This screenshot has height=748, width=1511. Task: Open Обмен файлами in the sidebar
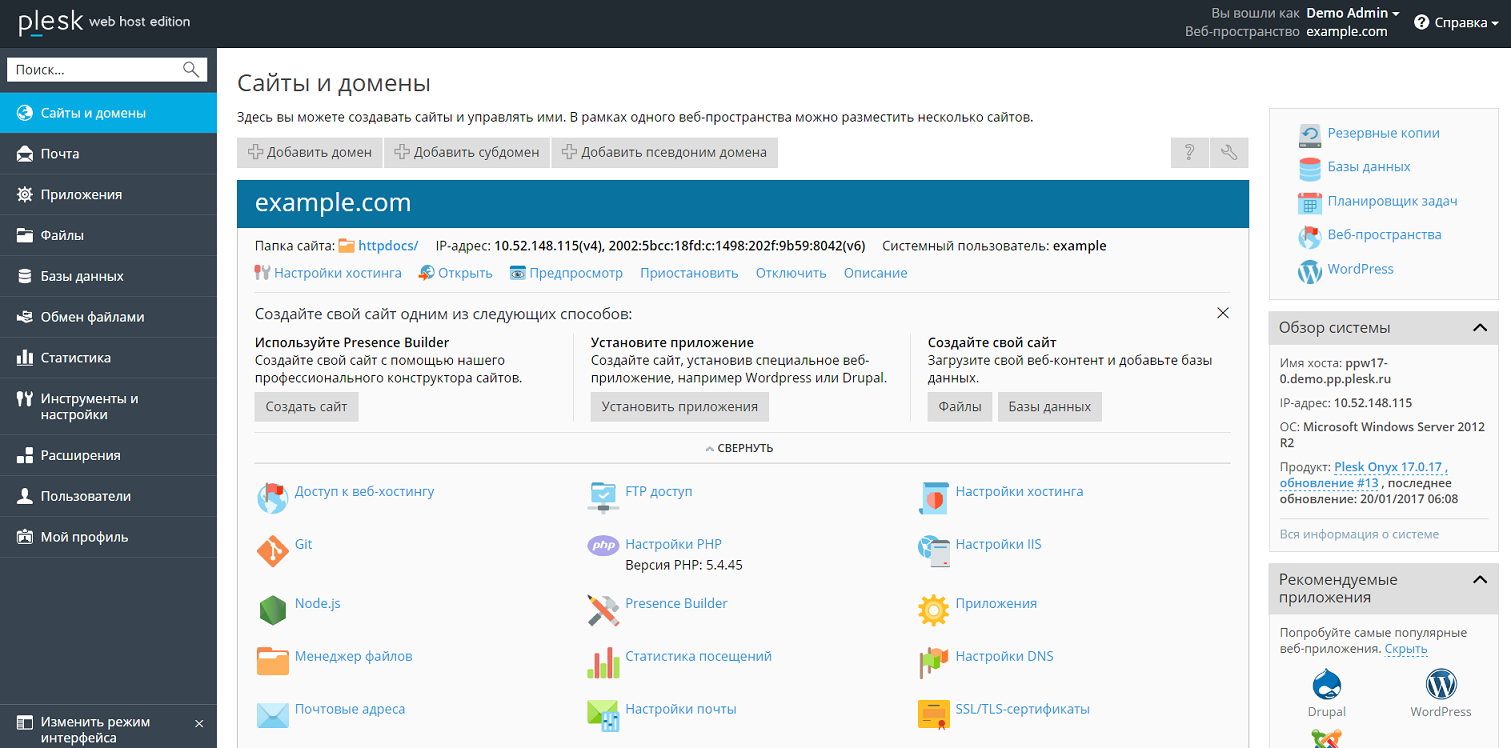[x=108, y=317]
